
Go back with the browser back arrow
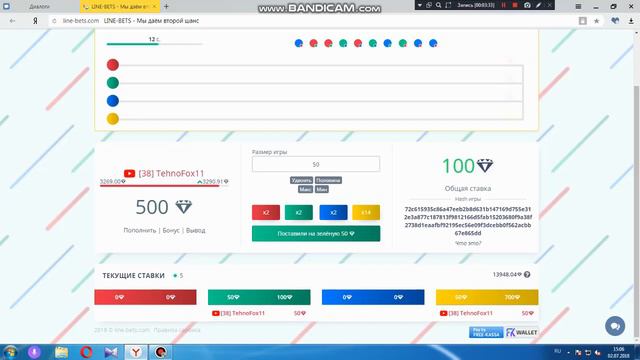12,21
